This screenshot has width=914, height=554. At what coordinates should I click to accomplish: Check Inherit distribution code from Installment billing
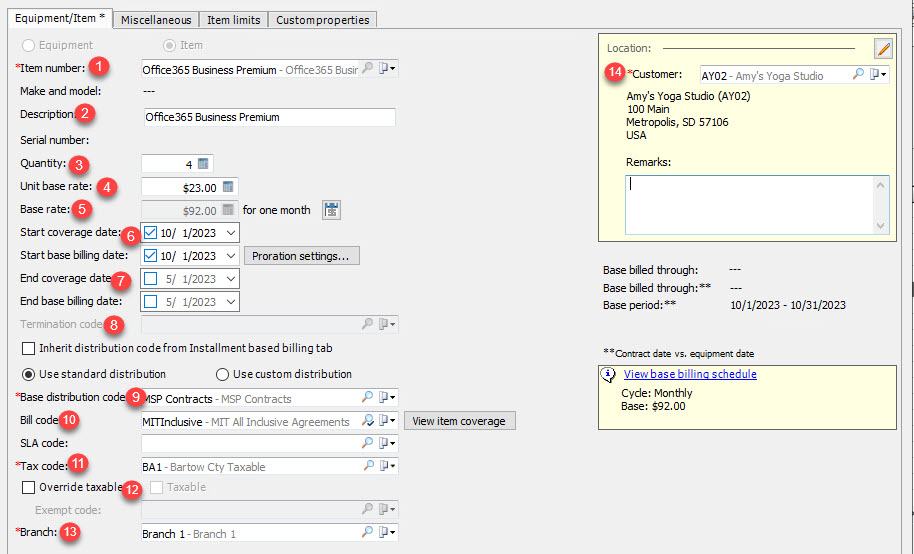[x=28, y=349]
